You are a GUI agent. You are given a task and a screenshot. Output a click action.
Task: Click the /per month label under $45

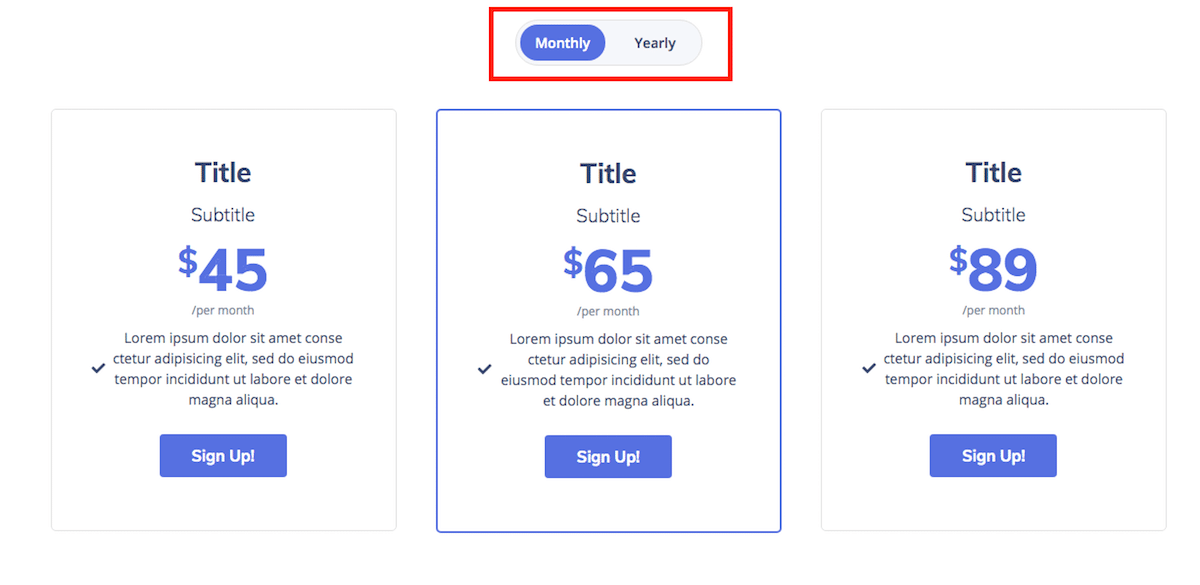coord(223,310)
